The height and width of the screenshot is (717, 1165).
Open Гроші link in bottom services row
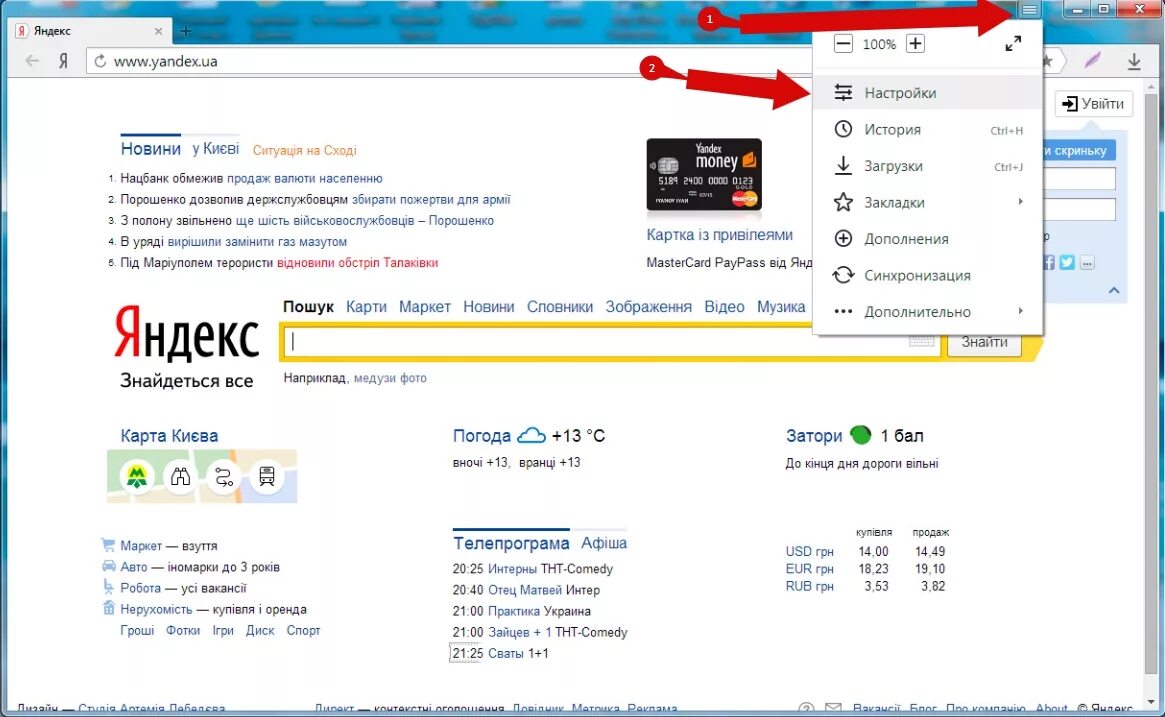pos(137,630)
